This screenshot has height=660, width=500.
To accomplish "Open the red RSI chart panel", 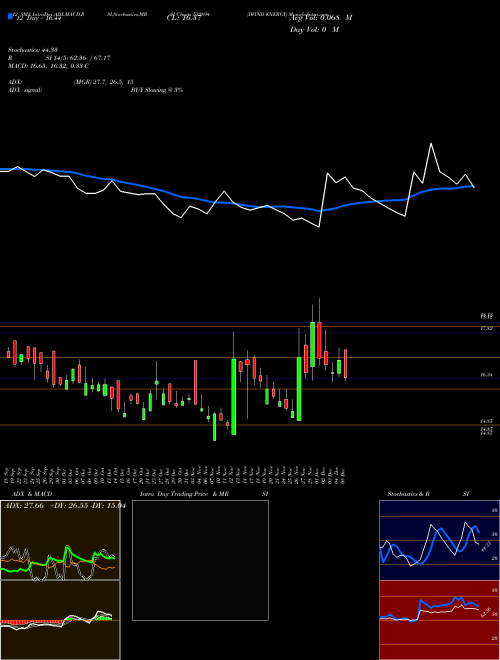I will click(x=439, y=620).
